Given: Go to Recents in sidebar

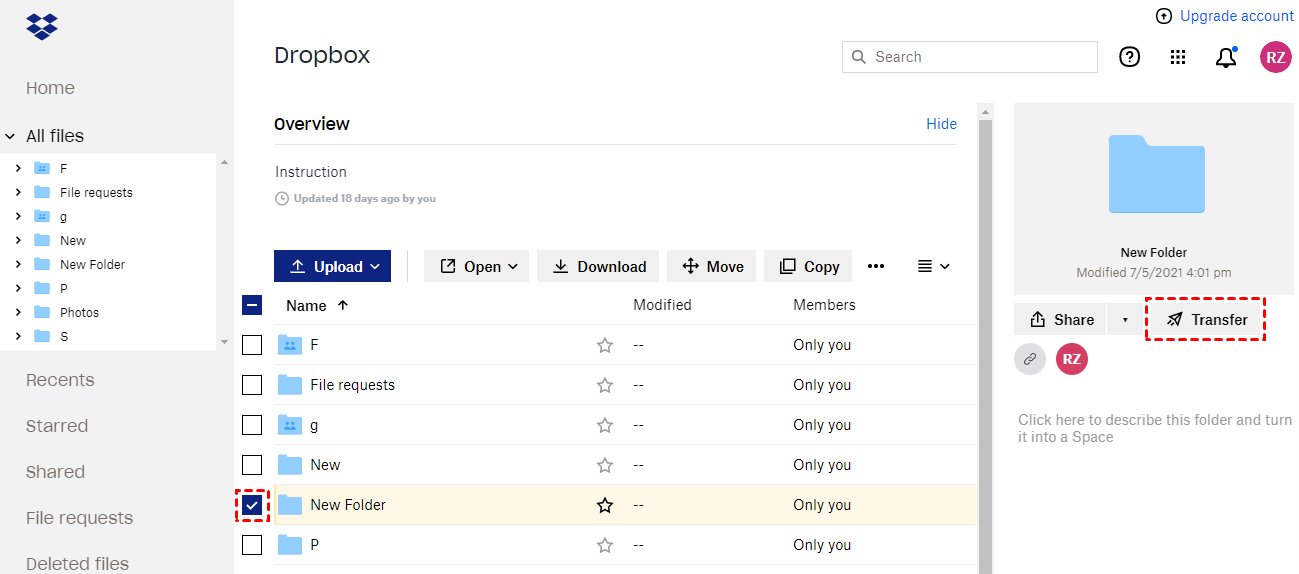Looking at the screenshot, I should pos(60,380).
